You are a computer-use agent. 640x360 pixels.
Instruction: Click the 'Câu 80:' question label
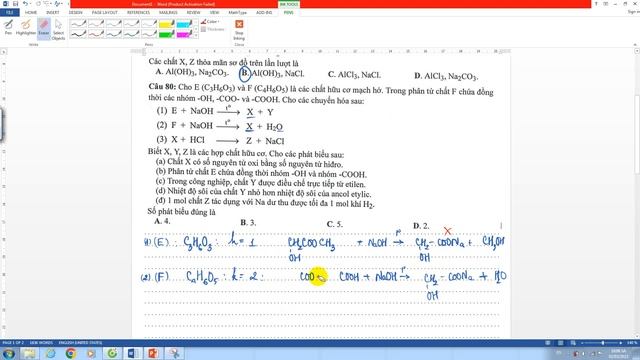coord(162,87)
